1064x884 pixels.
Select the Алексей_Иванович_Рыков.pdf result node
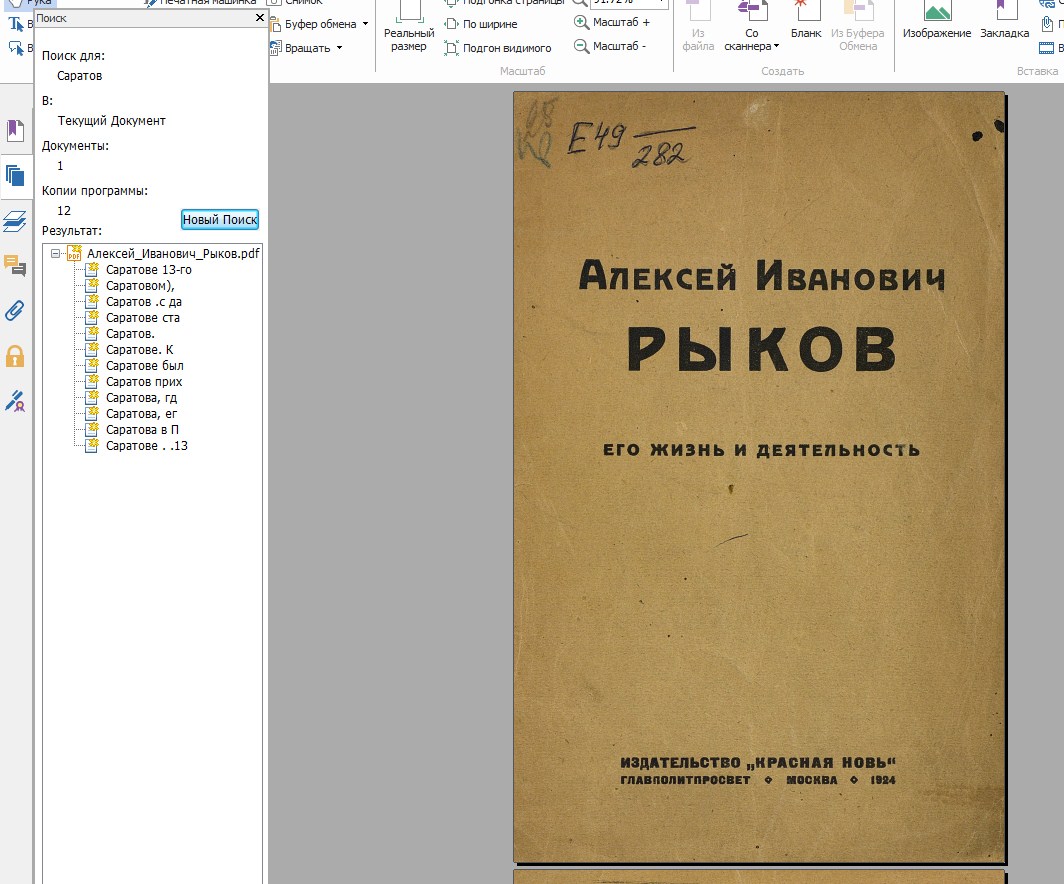(173, 254)
